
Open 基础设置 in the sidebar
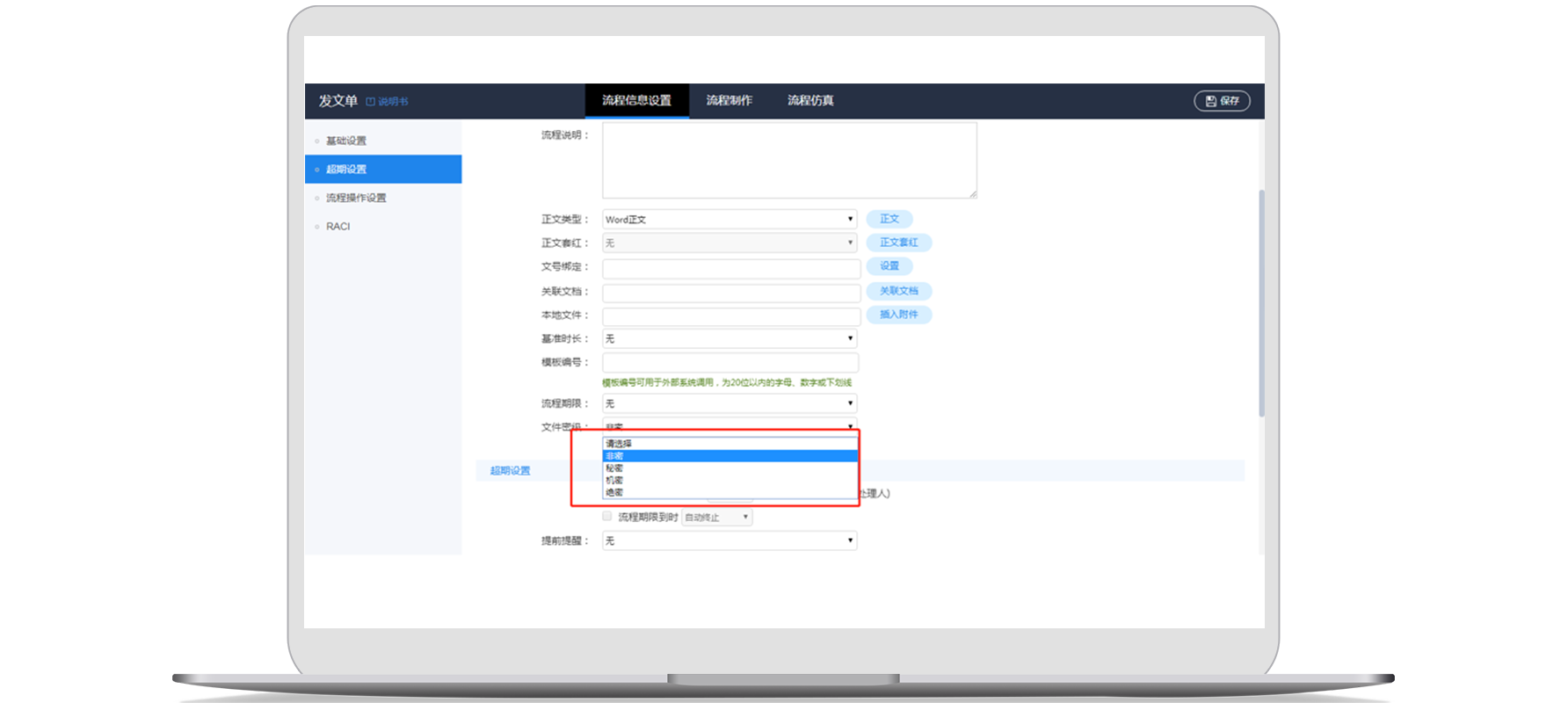346,141
